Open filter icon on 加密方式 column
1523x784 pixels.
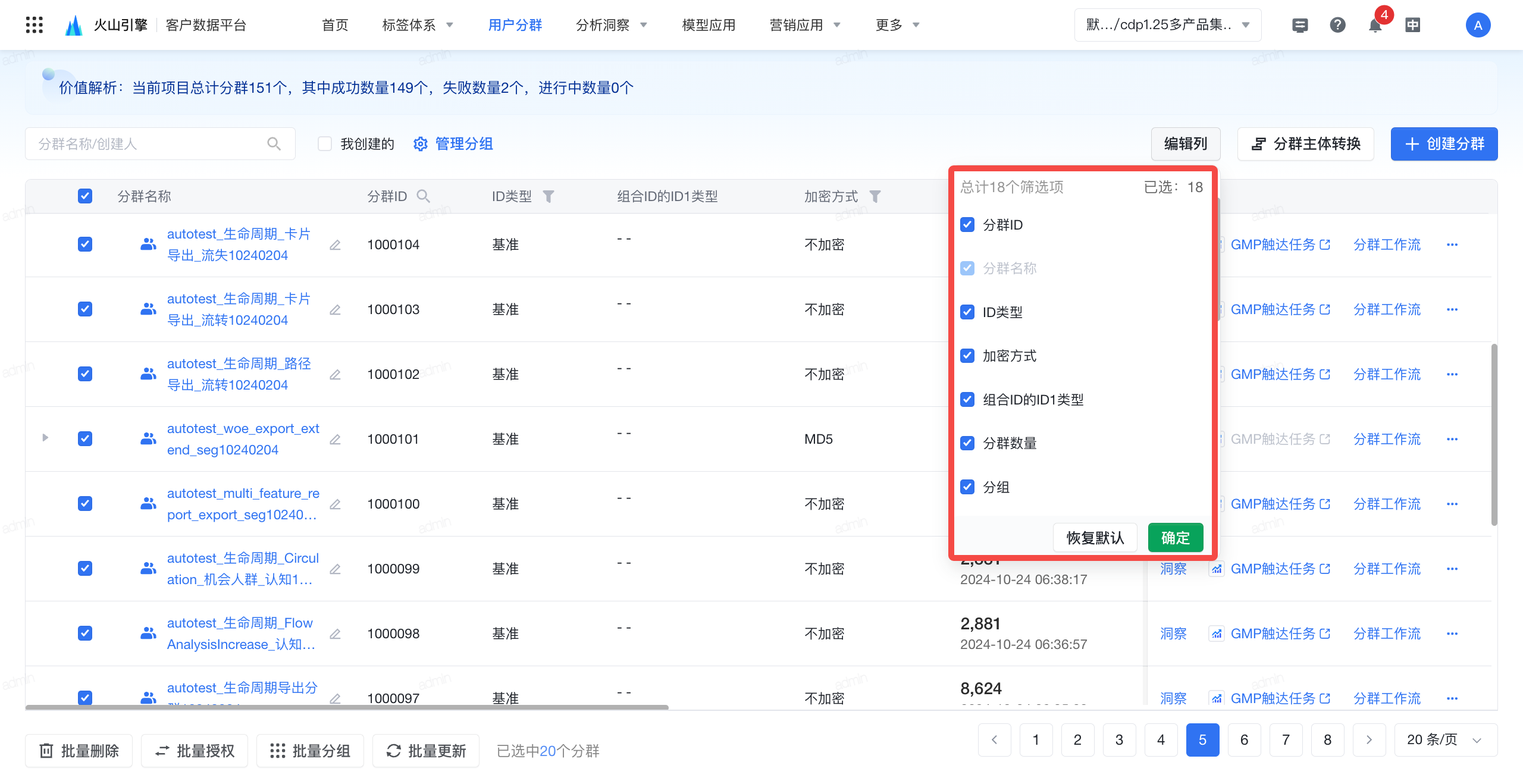point(875,196)
